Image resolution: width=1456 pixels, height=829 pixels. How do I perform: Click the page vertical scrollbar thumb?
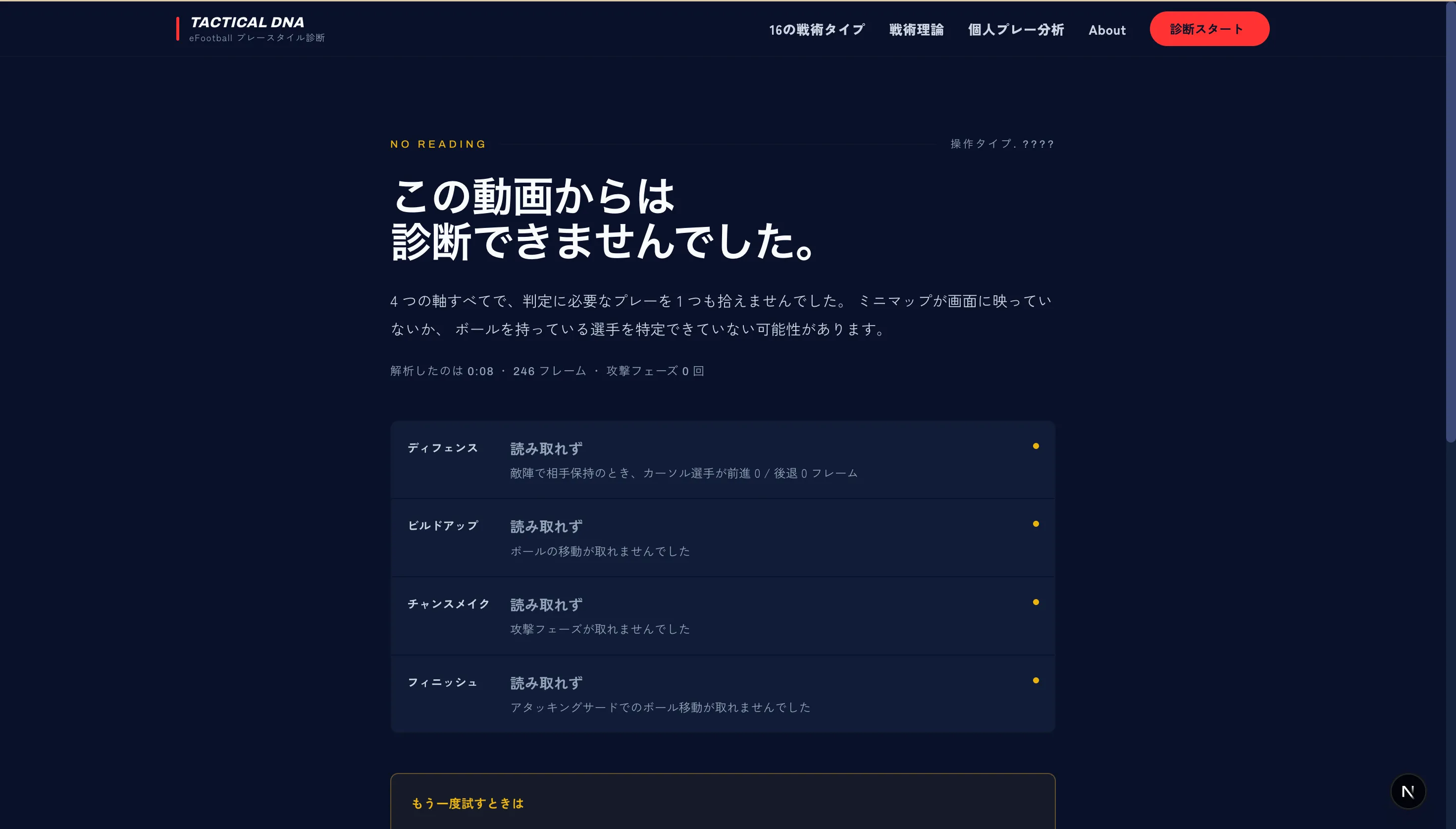click(1451, 222)
